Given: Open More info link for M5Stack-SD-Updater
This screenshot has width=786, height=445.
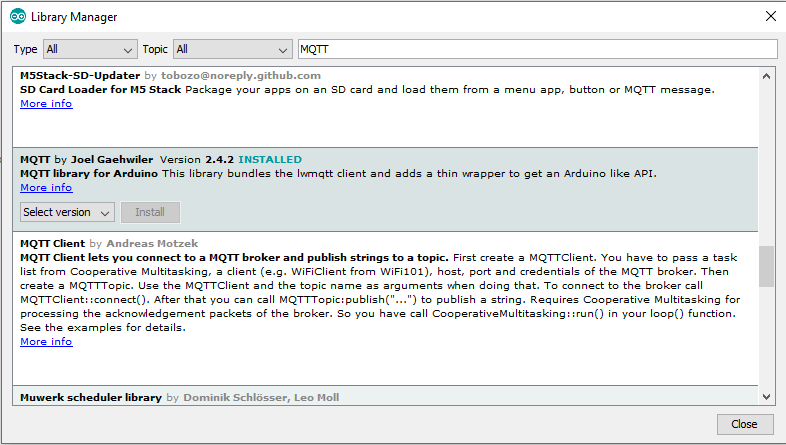Looking at the screenshot, I should (x=46, y=104).
